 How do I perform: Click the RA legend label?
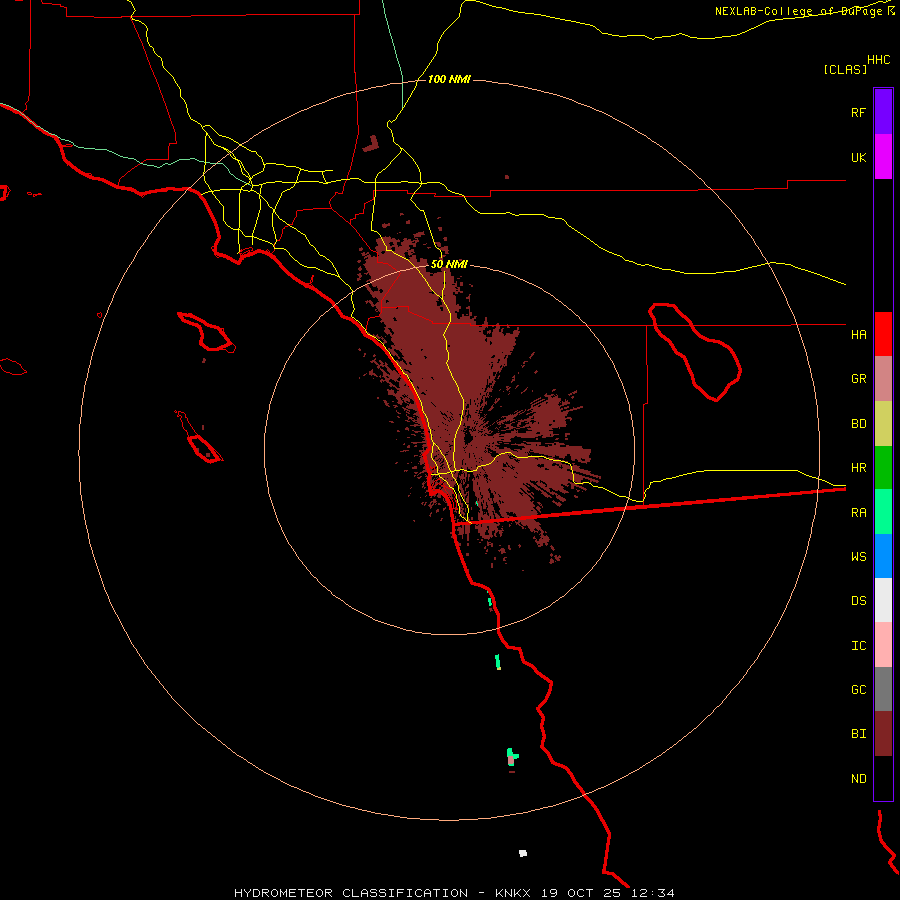[x=858, y=513]
